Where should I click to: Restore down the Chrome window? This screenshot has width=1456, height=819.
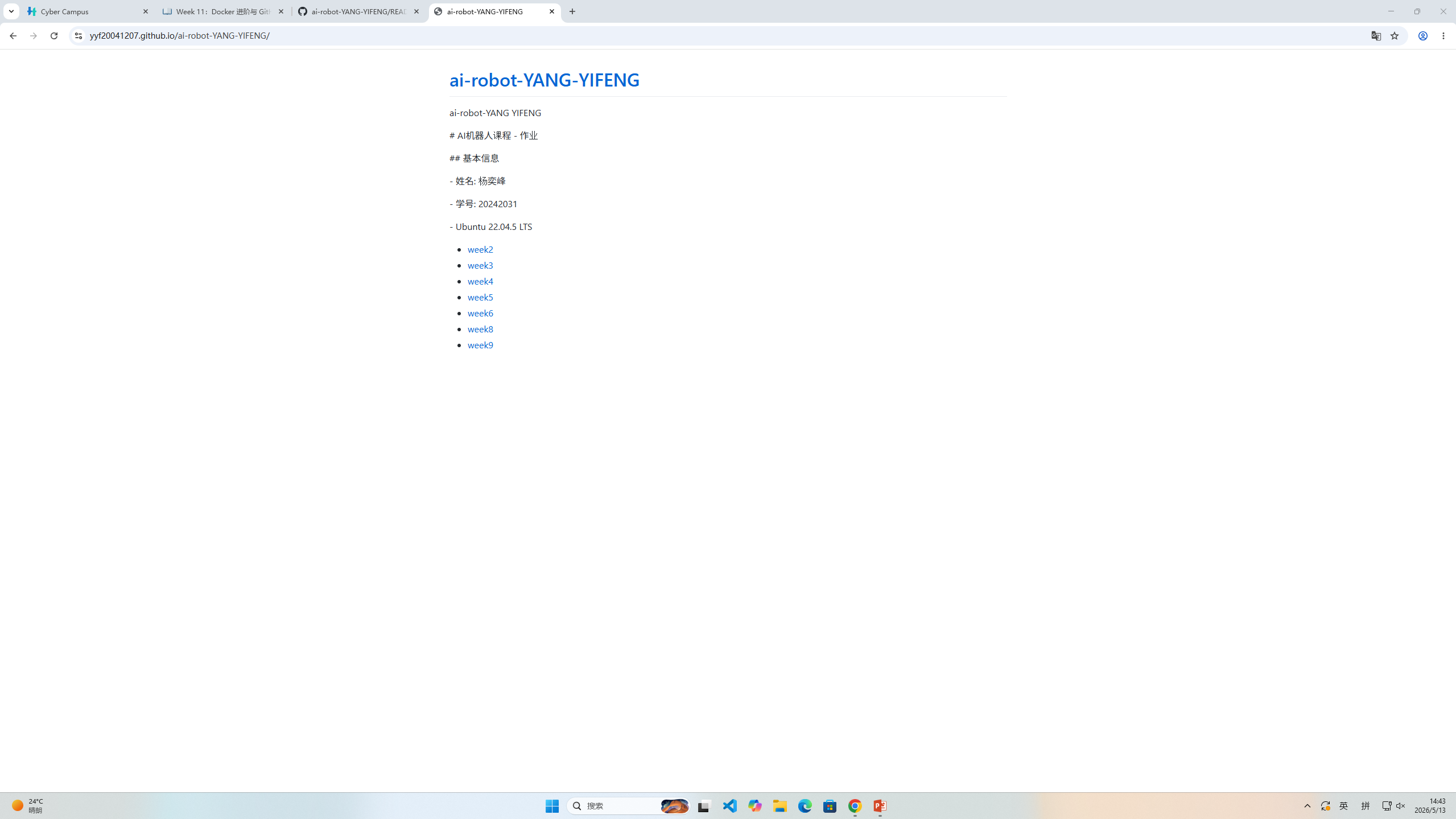(x=1417, y=11)
